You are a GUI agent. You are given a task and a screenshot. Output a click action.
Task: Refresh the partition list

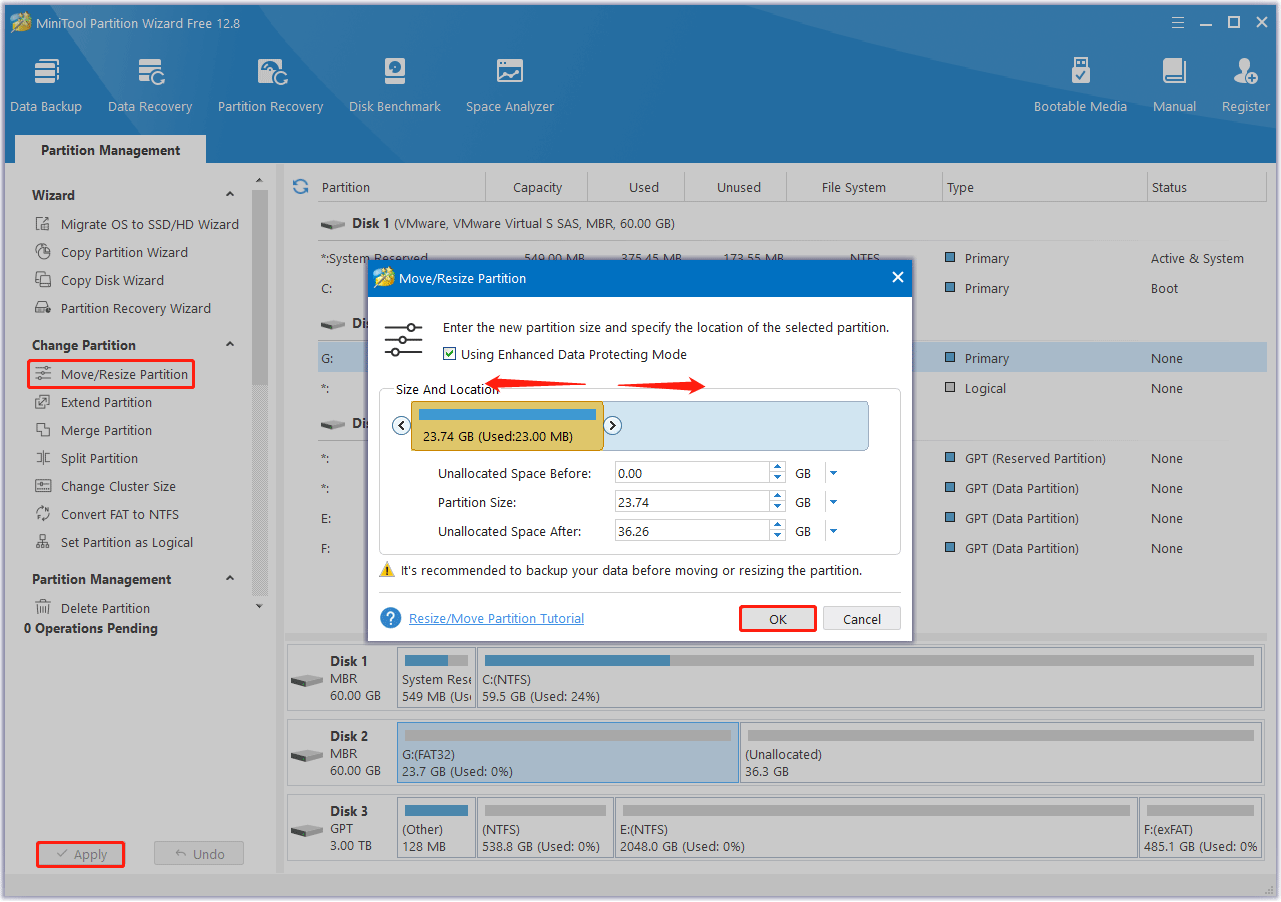point(300,187)
